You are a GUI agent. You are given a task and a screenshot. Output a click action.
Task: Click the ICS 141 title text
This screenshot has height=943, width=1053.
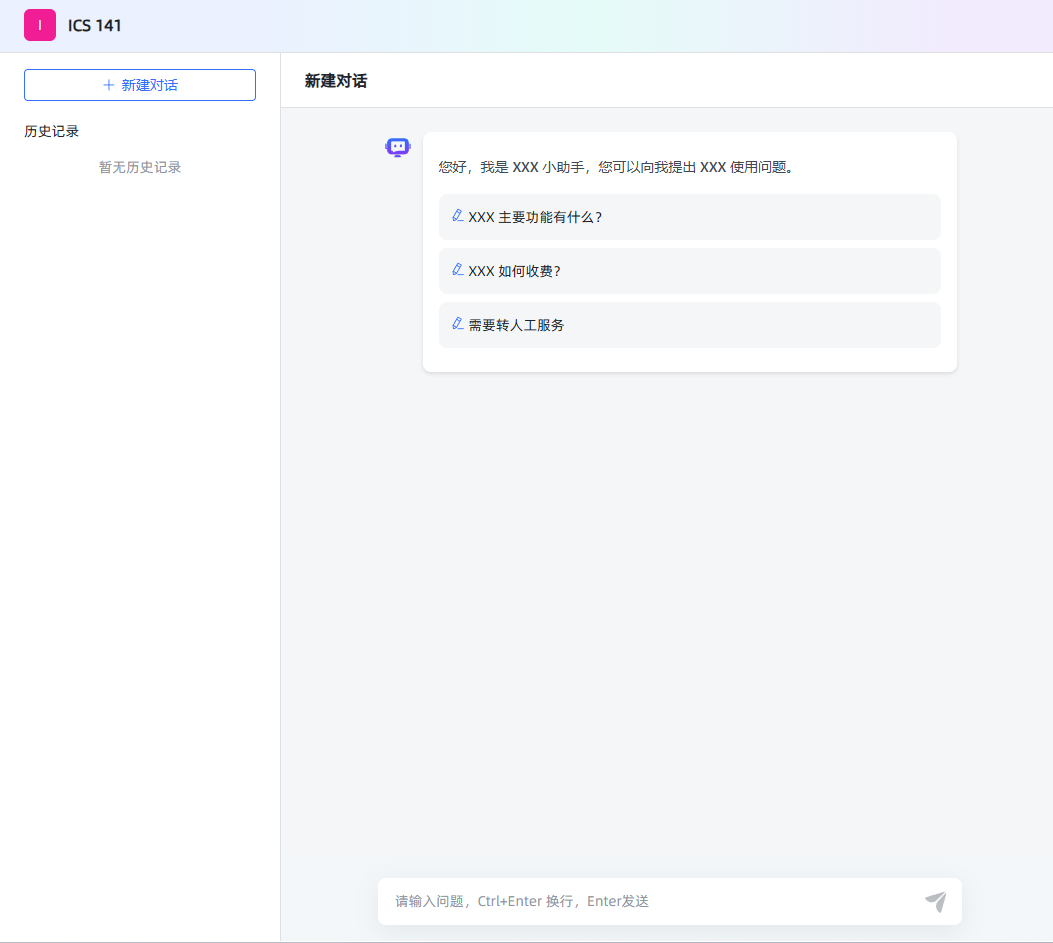click(93, 25)
